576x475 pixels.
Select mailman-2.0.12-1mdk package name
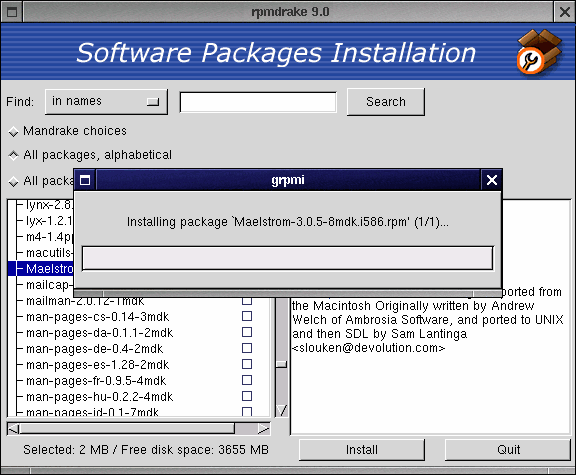point(85,301)
